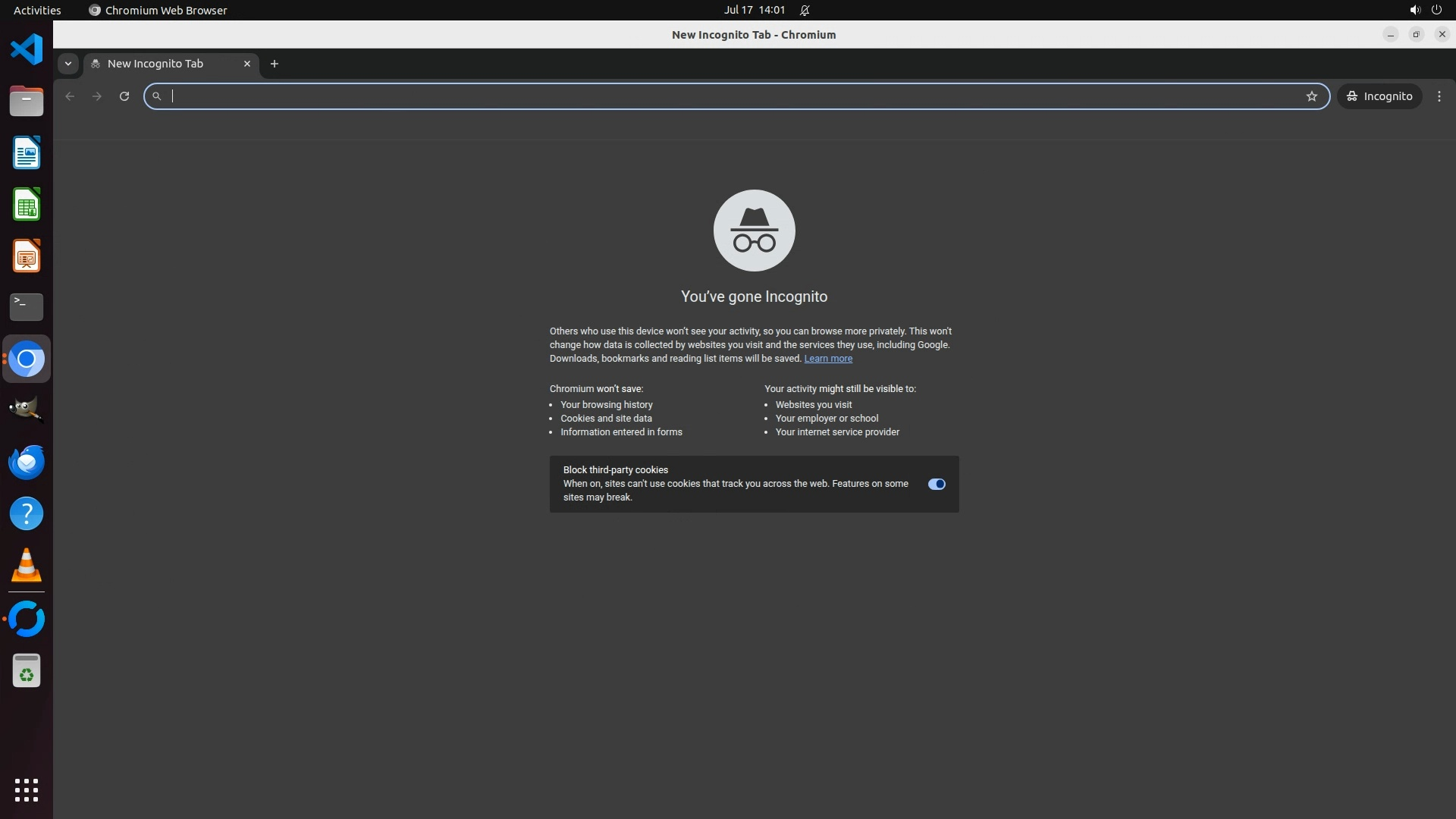The height and width of the screenshot is (819, 1456).
Task: Click the Learn more link
Action: pos(828,359)
